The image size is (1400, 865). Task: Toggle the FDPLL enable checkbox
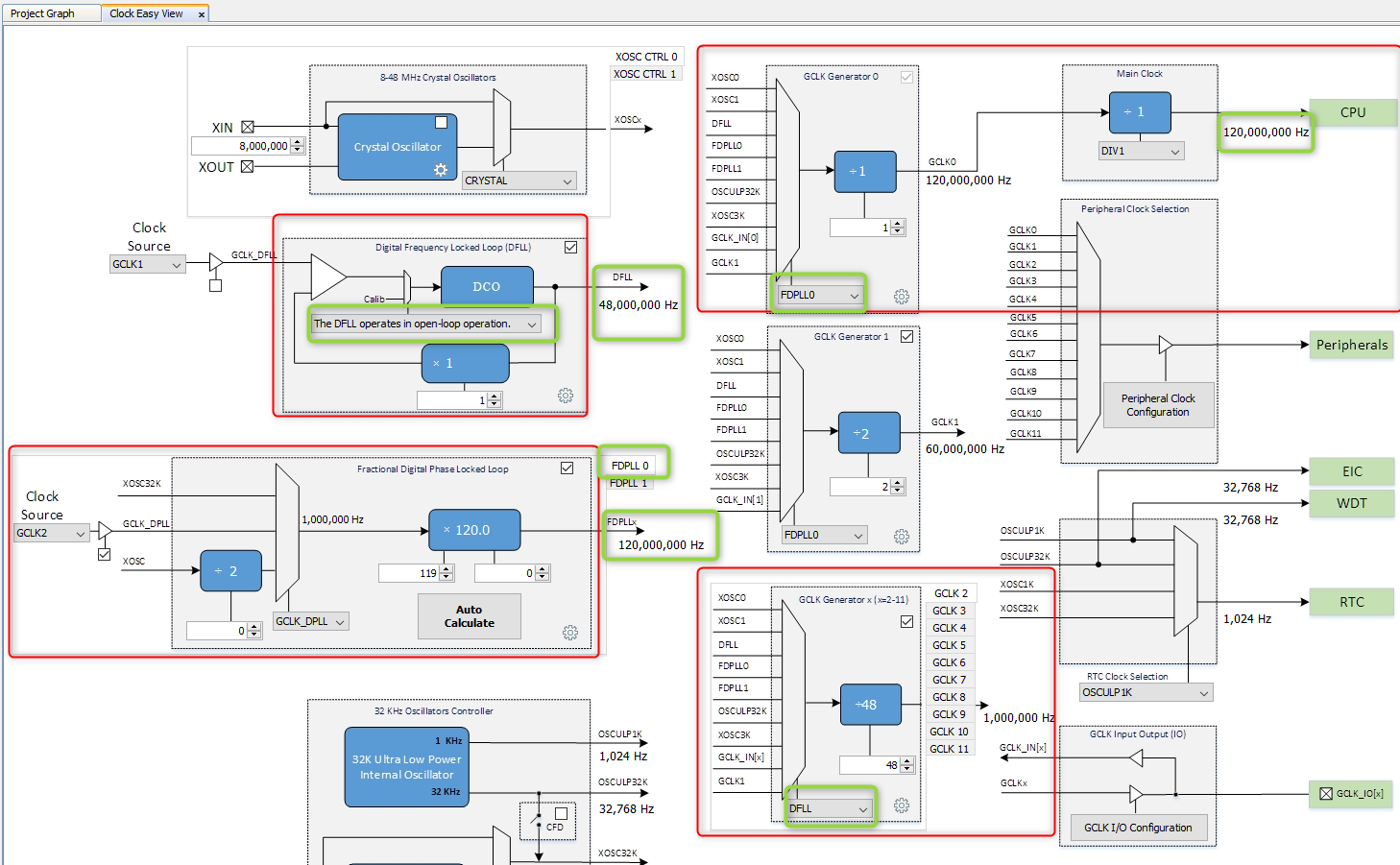click(567, 468)
